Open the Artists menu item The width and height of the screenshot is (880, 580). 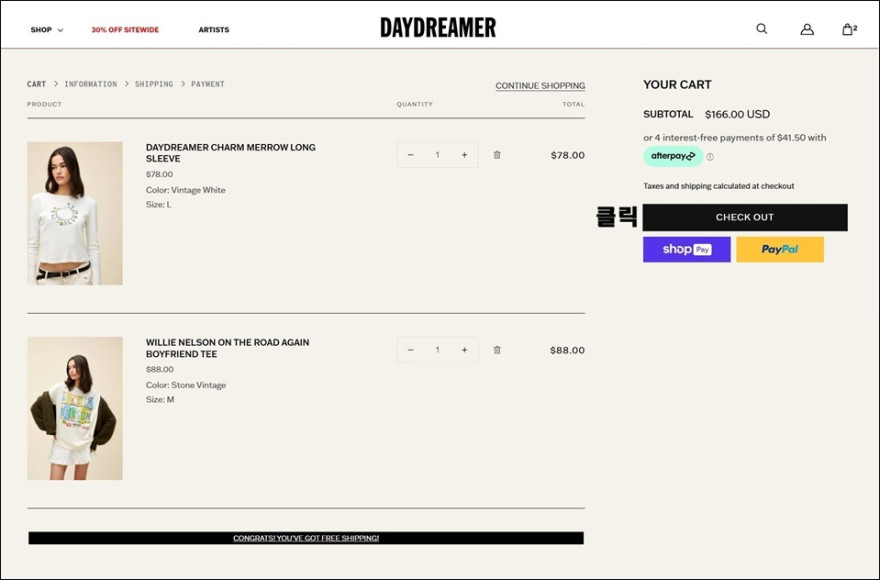[x=214, y=30]
